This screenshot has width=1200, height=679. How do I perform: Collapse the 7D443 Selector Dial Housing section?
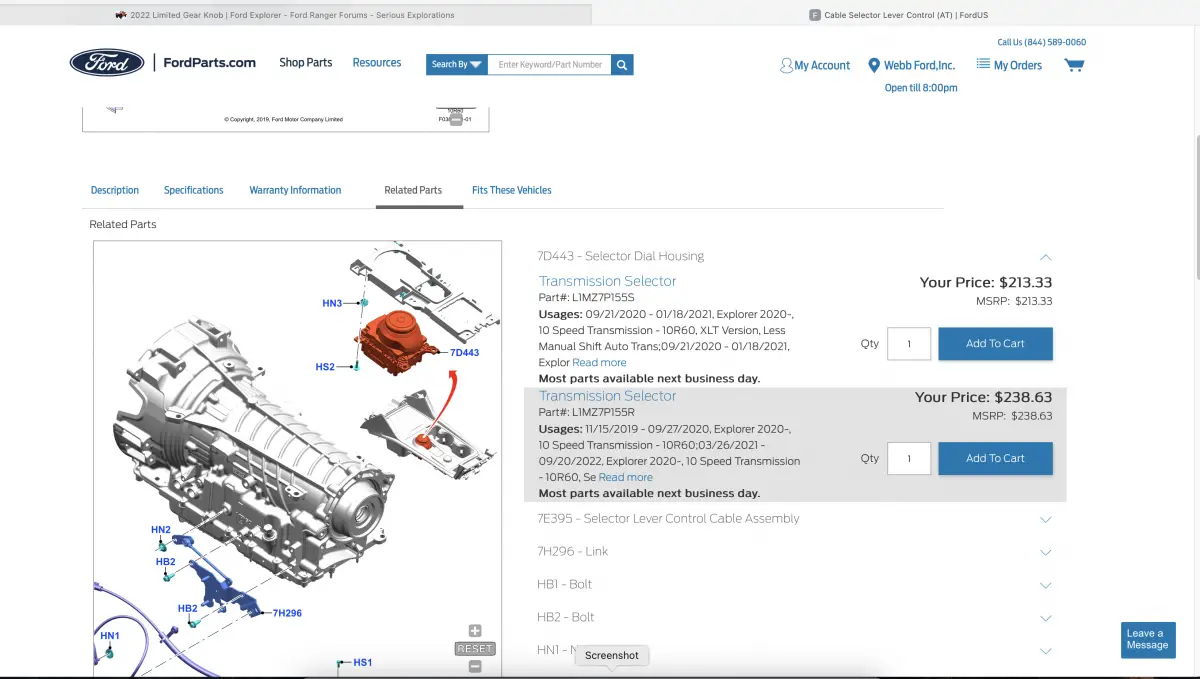1045,257
